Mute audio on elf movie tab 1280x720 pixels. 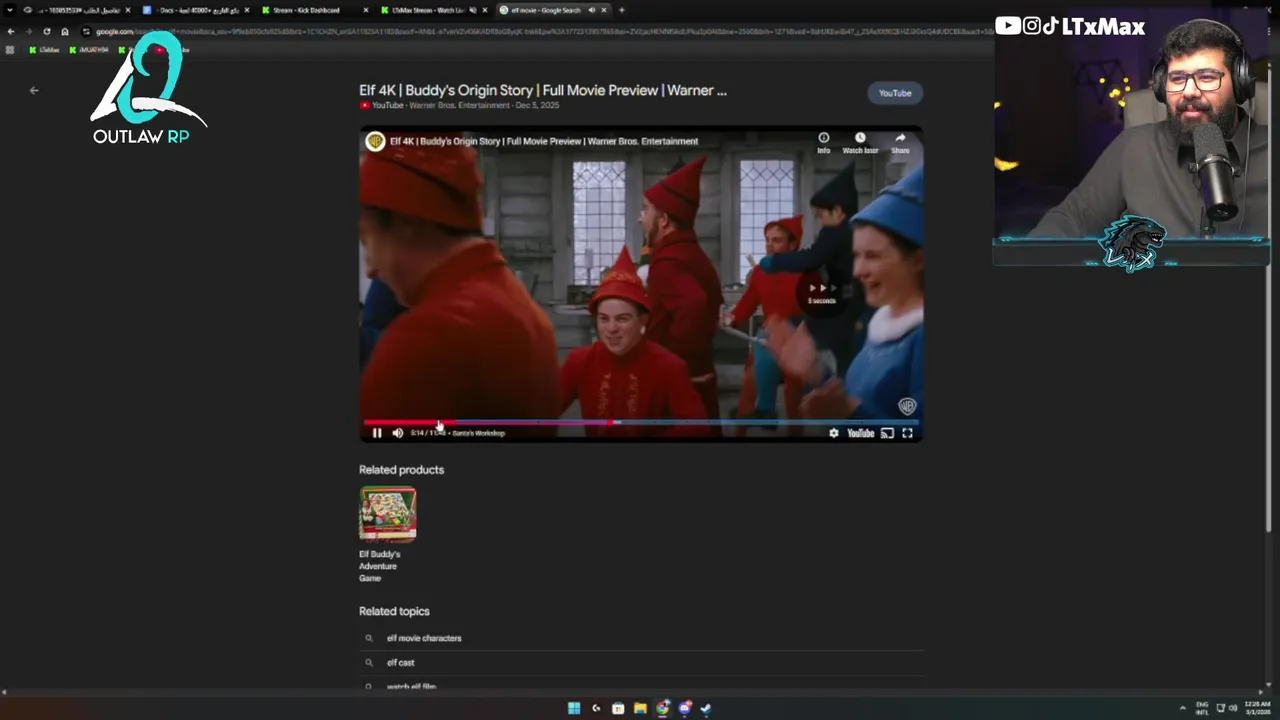click(592, 10)
